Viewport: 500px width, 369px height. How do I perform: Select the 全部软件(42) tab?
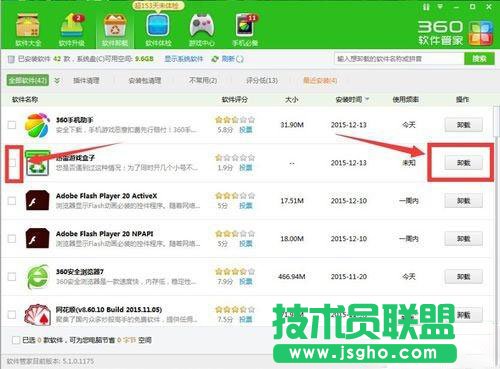pyautogui.click(x=28, y=80)
